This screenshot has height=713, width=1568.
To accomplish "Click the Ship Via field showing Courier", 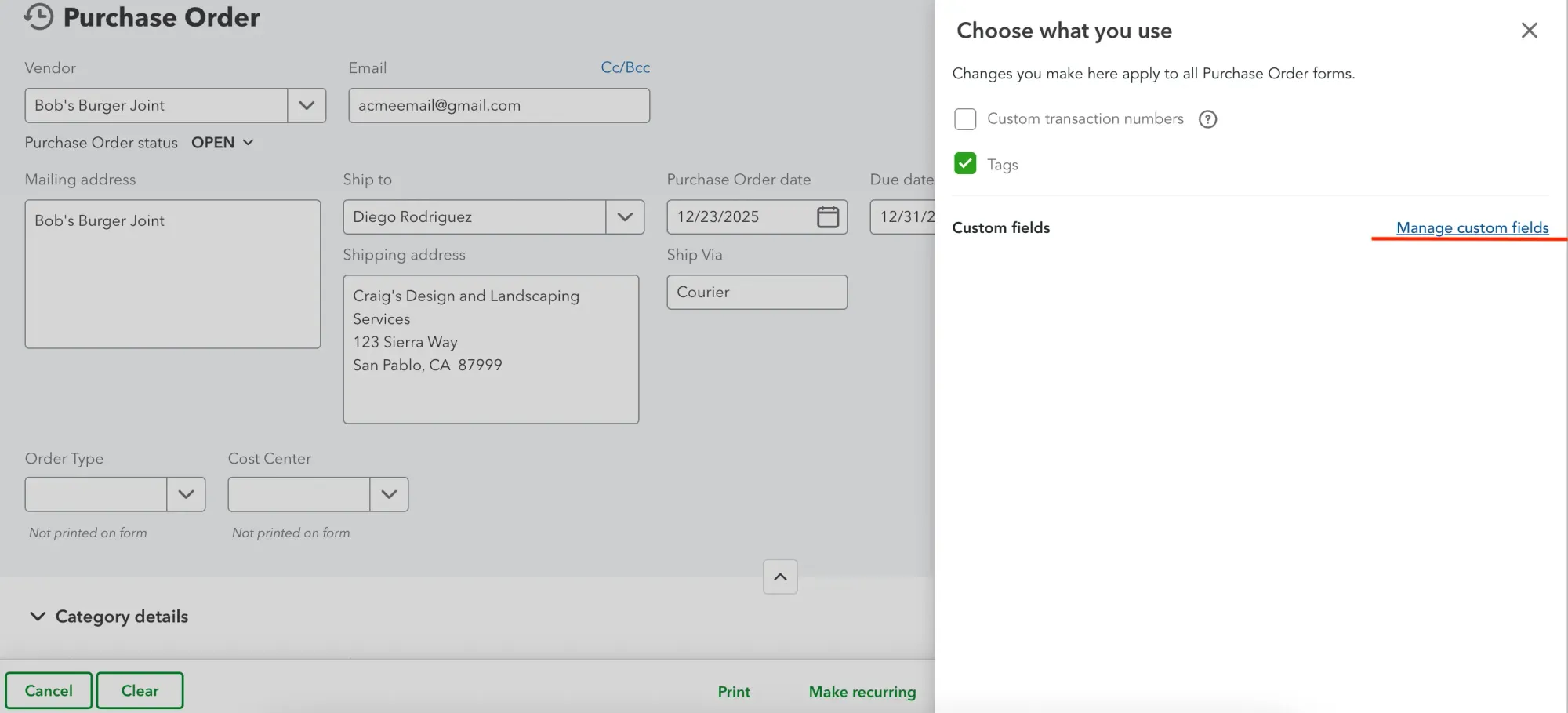I will coord(756,292).
